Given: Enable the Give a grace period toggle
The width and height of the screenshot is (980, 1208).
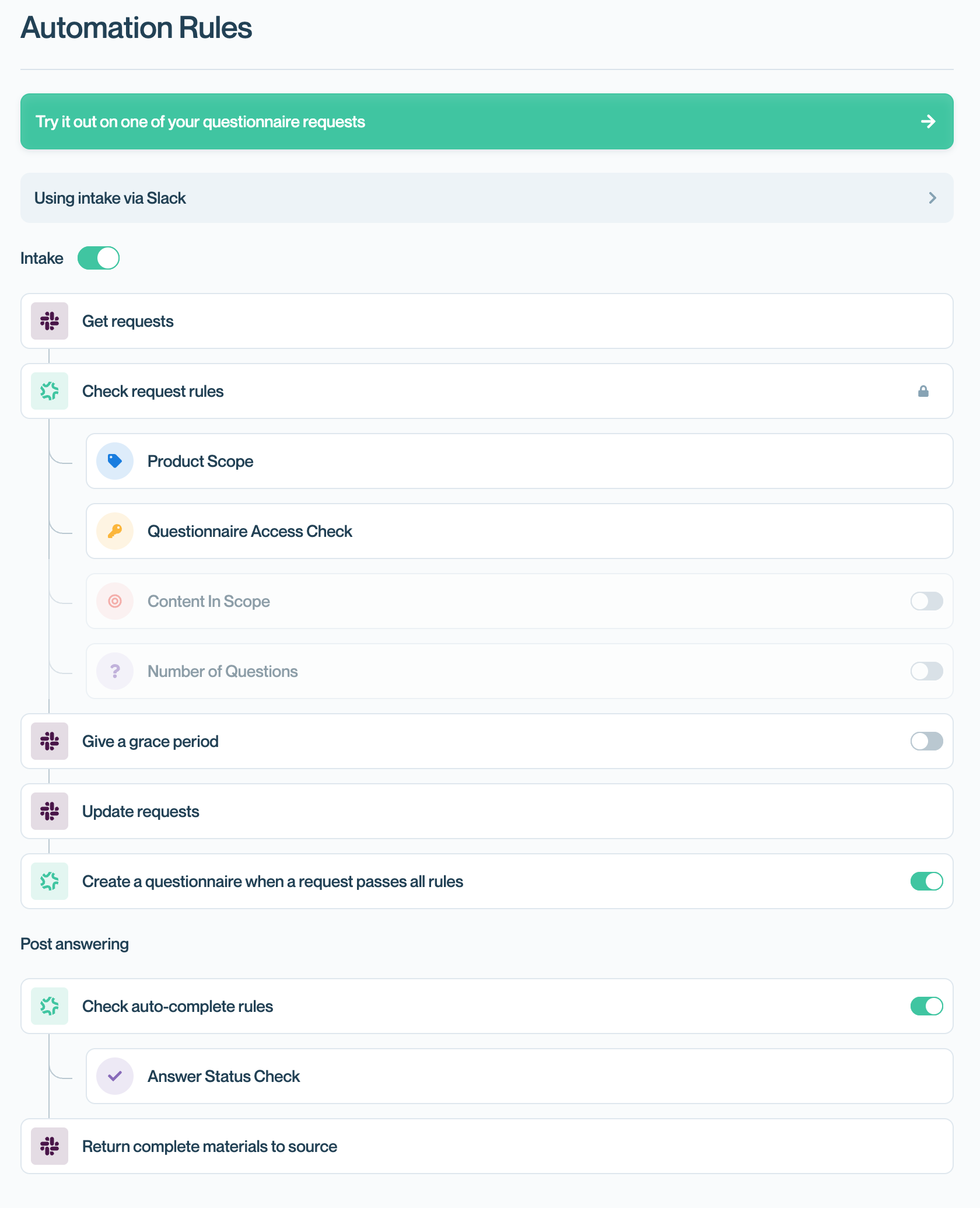Looking at the screenshot, I should pos(927,741).
